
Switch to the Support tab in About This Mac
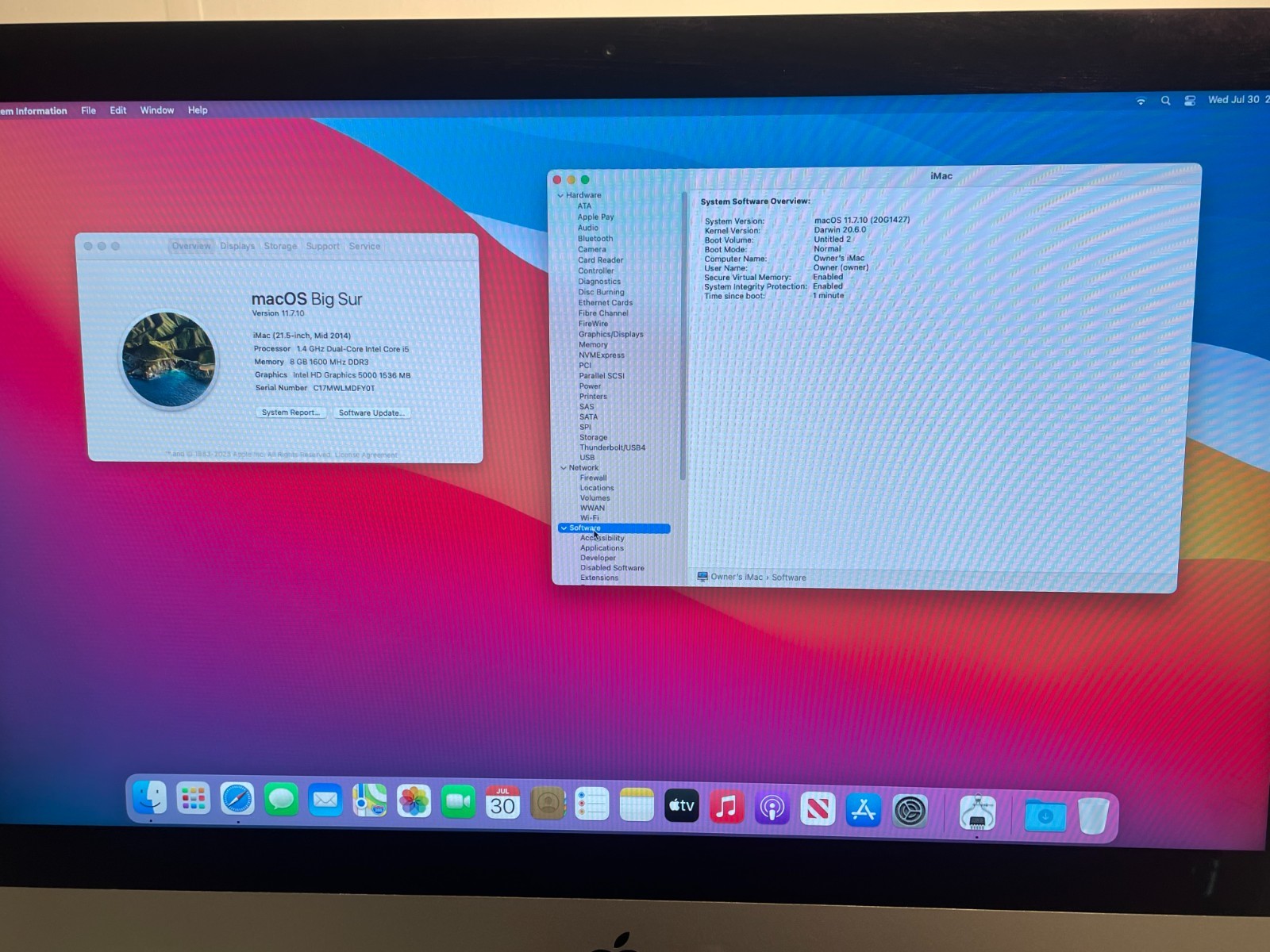[x=322, y=246]
